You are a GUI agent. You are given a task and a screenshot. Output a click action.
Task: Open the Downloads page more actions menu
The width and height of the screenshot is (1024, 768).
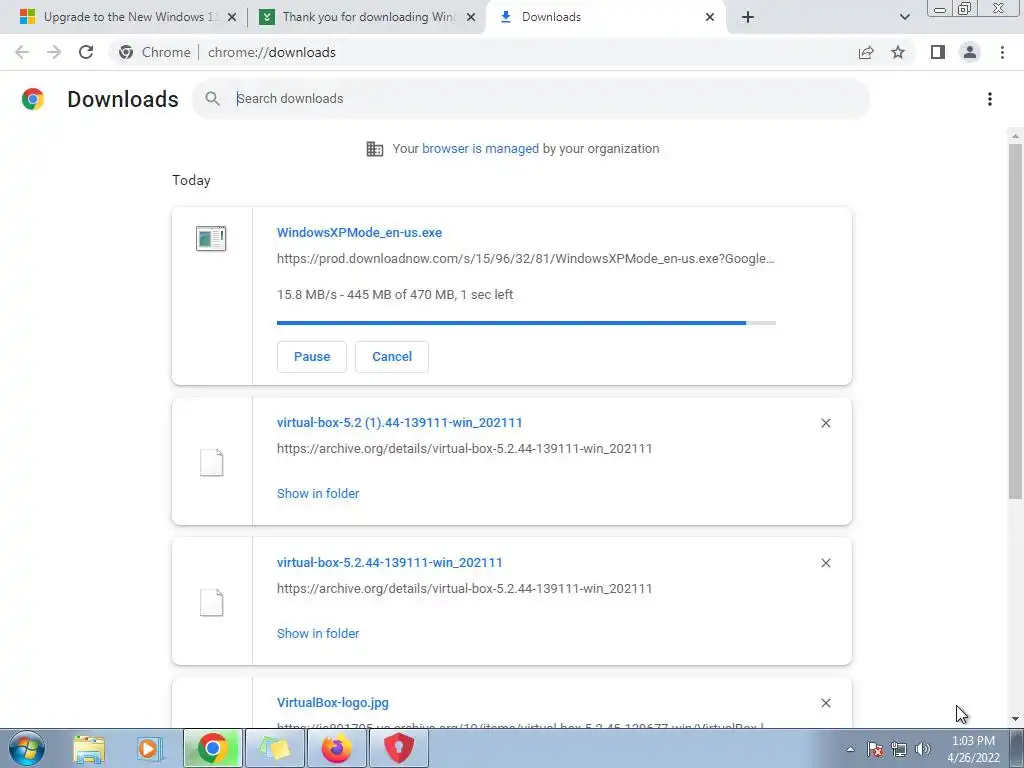(989, 99)
